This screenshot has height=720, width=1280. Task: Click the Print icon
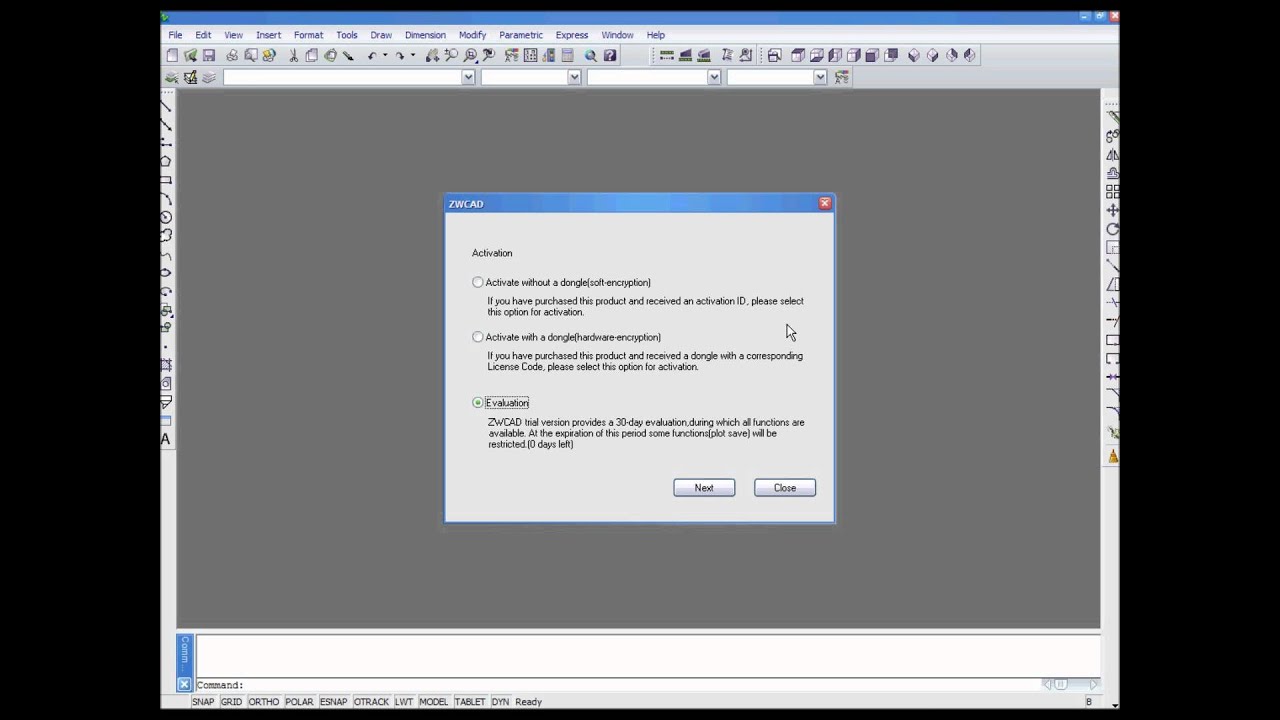coord(232,56)
